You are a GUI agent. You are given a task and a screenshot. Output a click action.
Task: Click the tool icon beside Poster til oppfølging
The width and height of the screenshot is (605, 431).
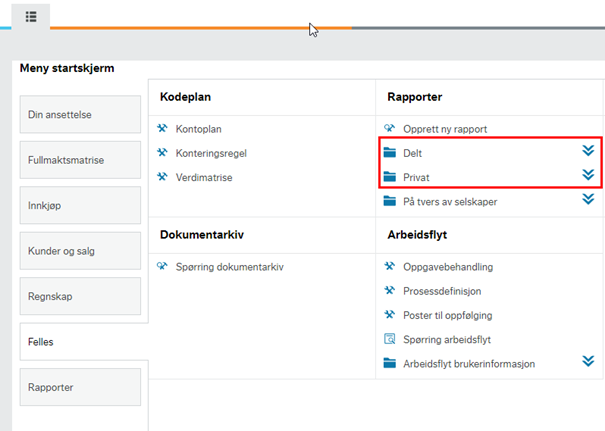tap(390, 314)
